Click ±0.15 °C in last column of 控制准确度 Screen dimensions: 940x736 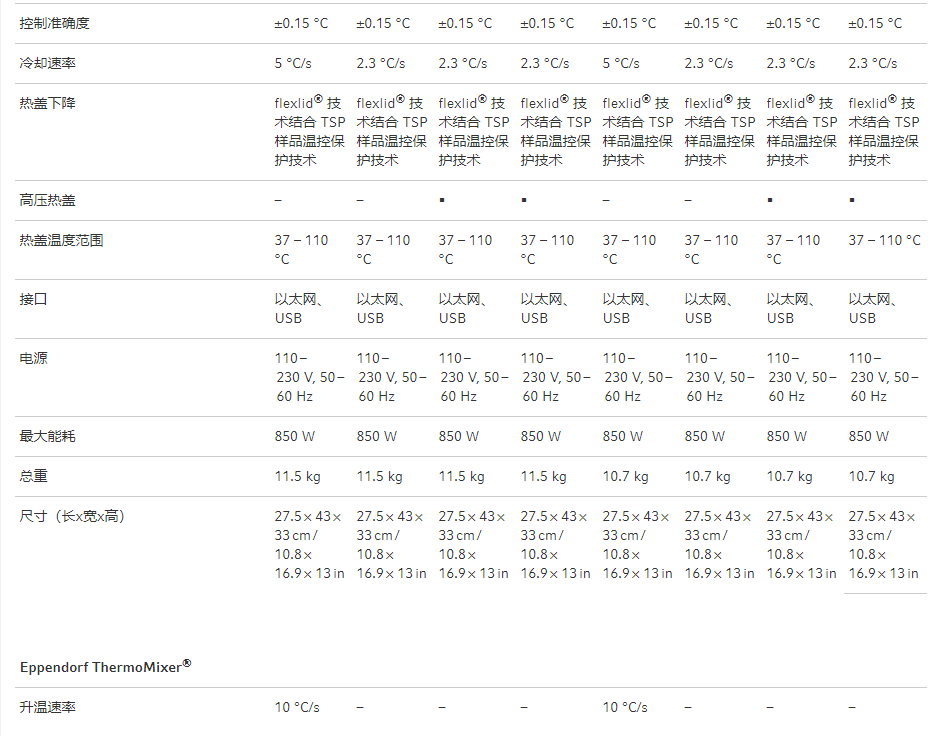click(875, 23)
